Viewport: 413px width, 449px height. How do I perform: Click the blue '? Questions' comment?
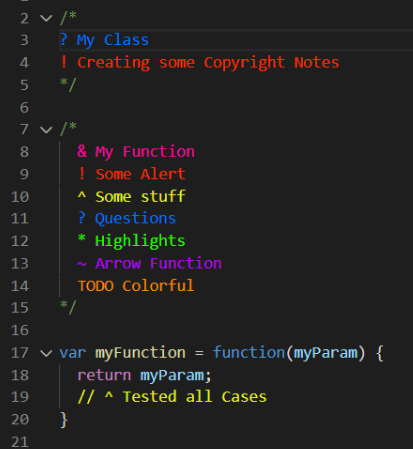point(127,219)
